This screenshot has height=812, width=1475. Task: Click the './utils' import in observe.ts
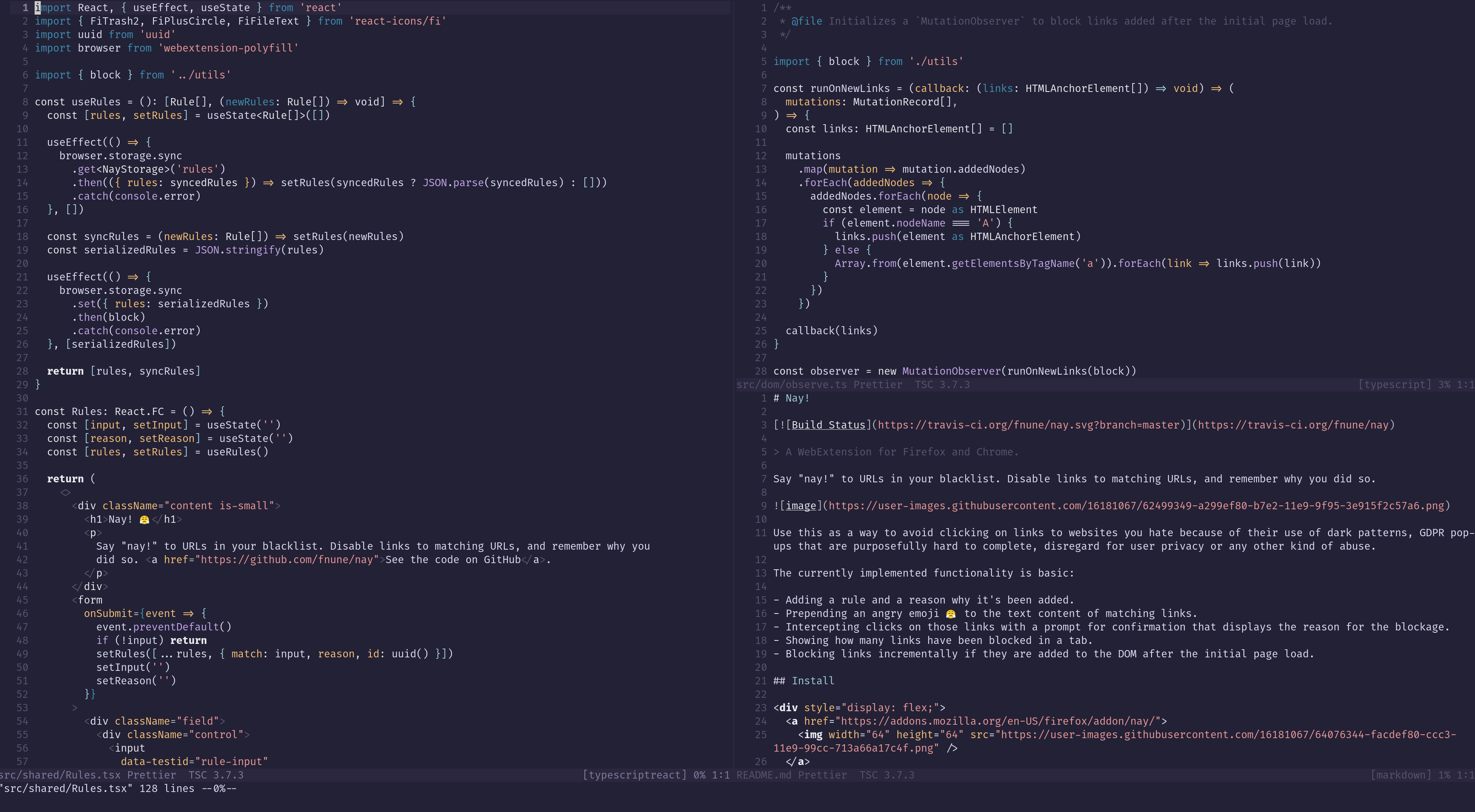936,62
